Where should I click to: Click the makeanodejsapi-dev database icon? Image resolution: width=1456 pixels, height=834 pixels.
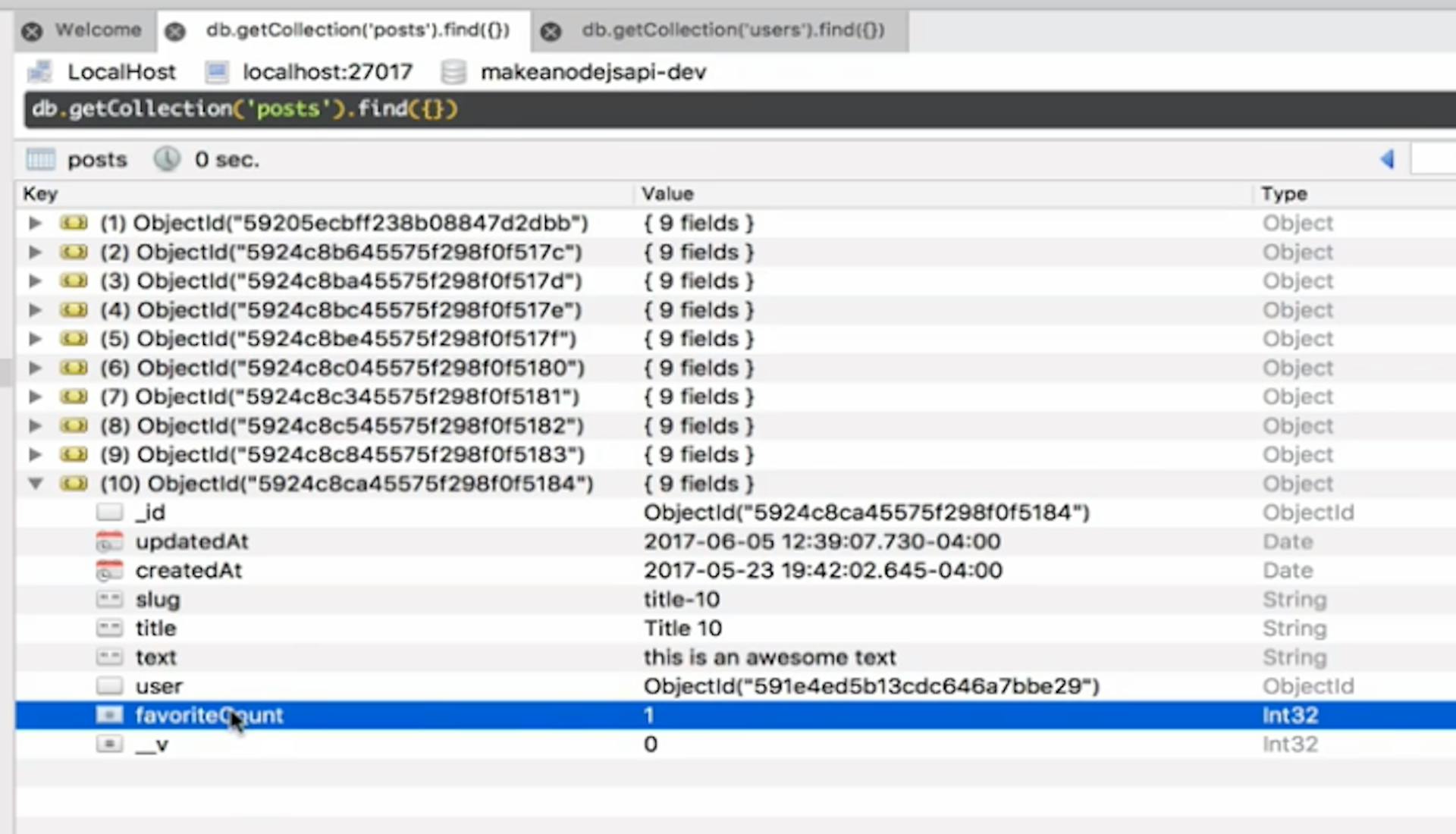coord(453,72)
